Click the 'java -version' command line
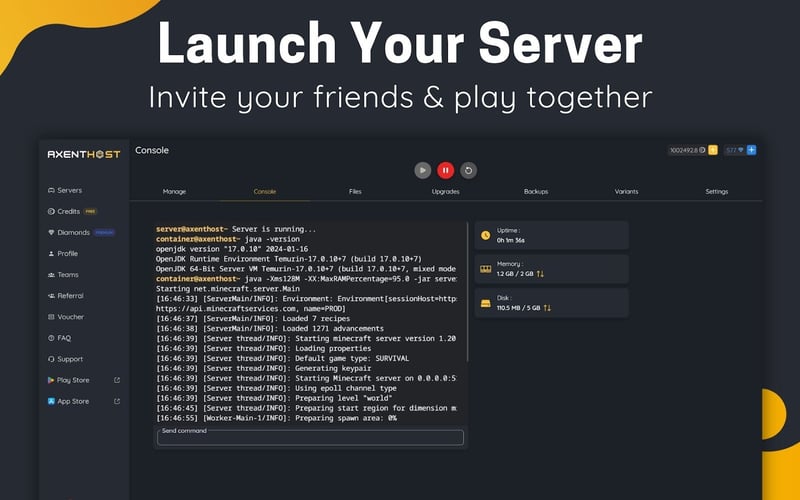 pos(228,239)
